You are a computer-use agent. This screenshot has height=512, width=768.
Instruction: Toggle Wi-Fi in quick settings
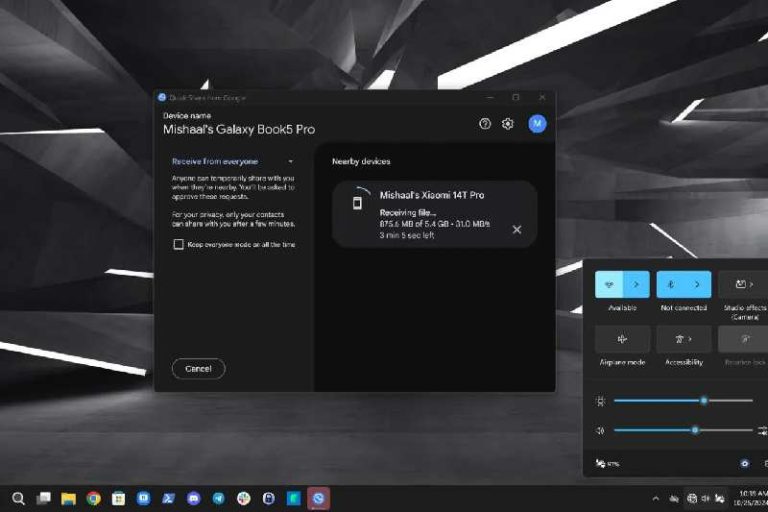click(609, 284)
